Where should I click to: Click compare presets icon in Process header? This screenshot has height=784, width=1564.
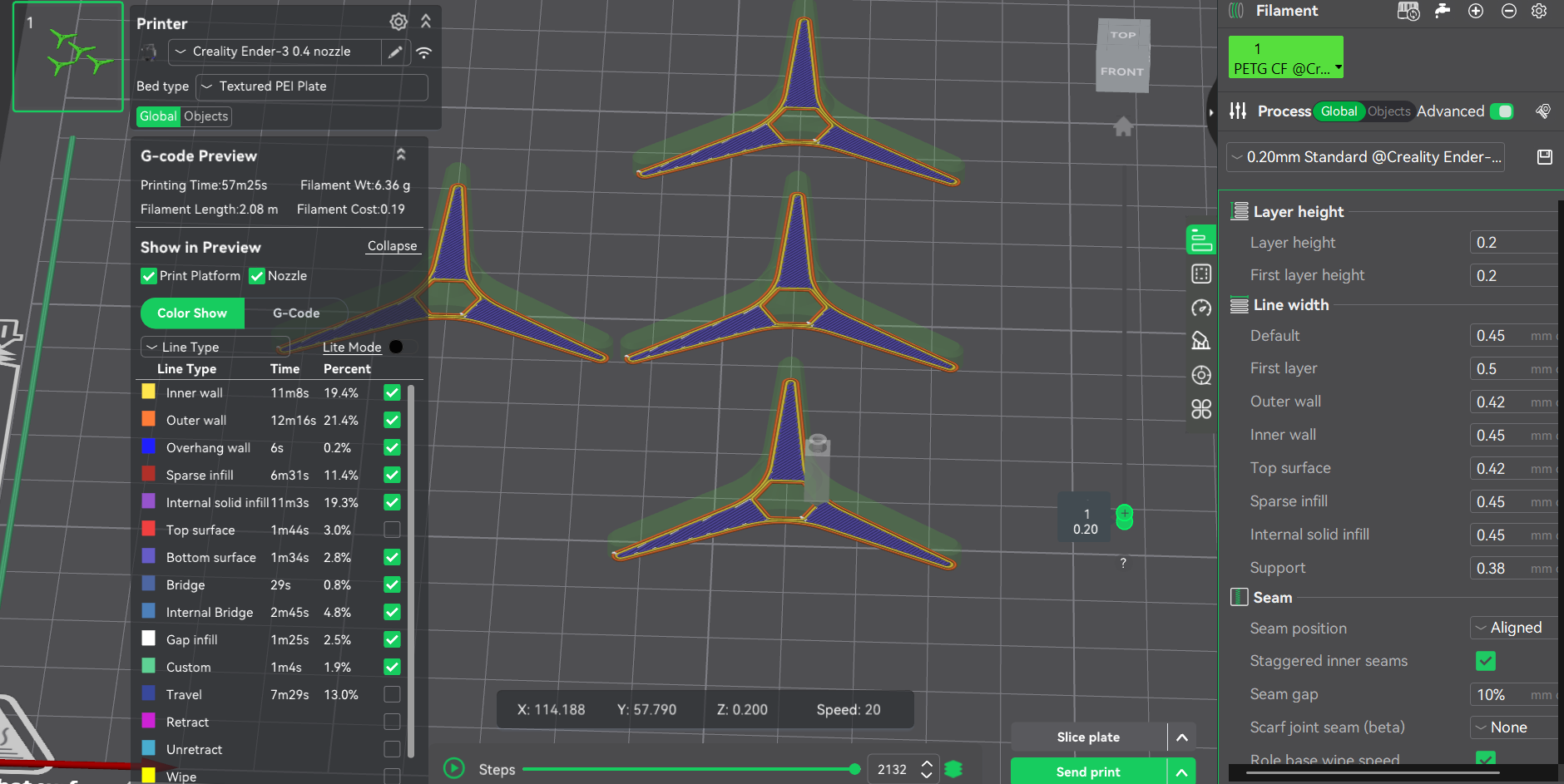(1543, 111)
